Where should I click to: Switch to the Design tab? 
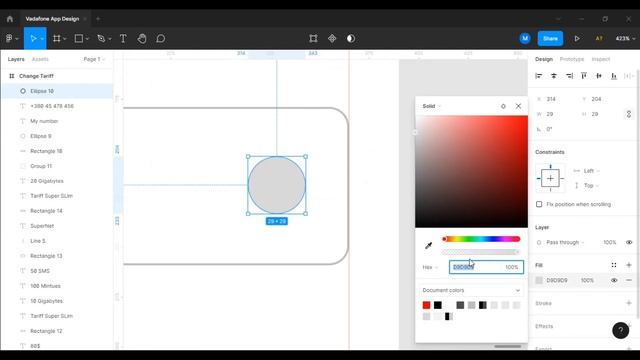tap(544, 59)
